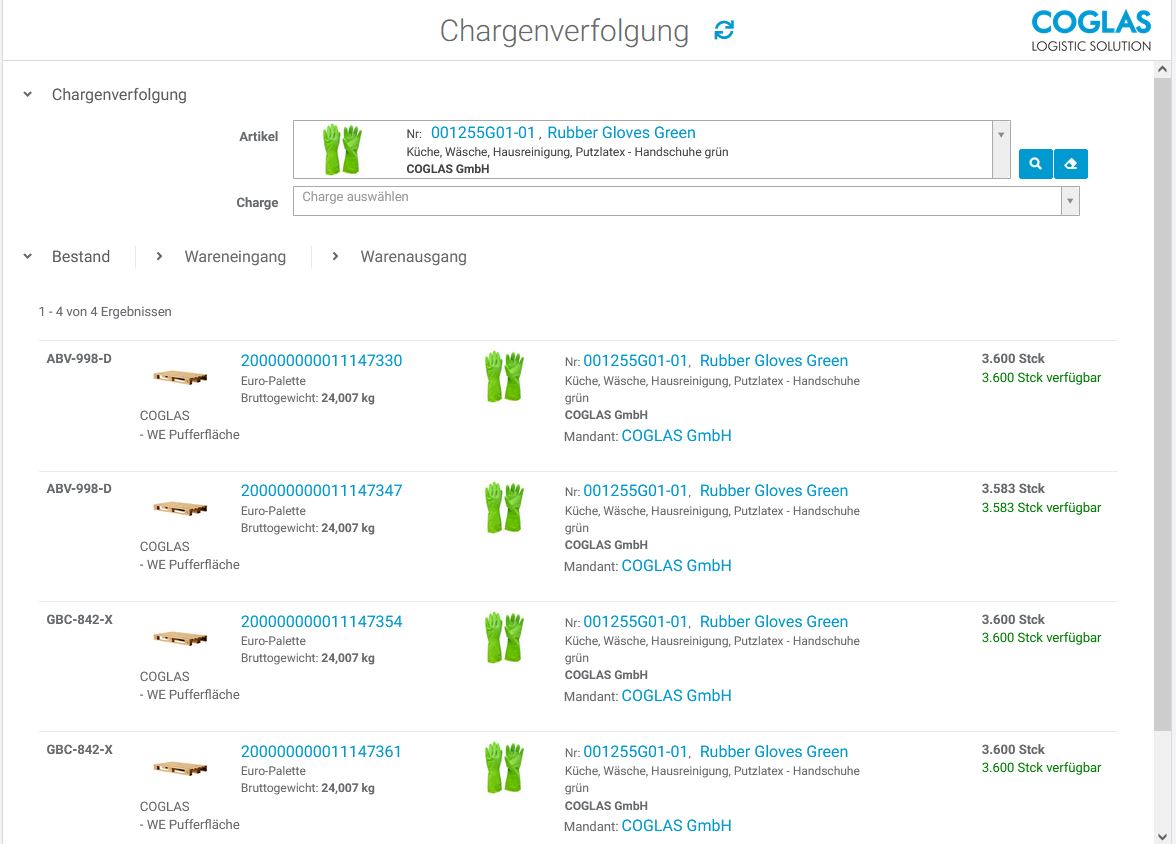The height and width of the screenshot is (844, 1176).
Task: Expand the Warenausgang section
Action: tap(335, 257)
